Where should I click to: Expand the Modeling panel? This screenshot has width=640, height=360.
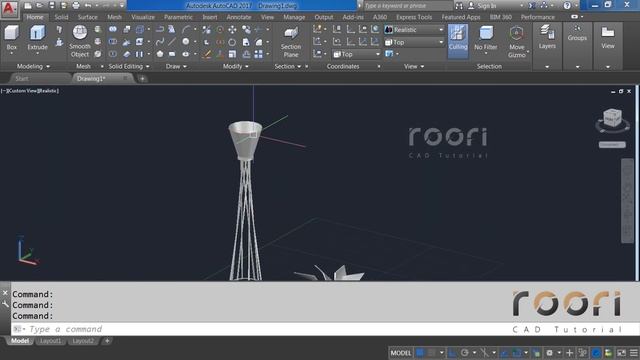pyautogui.click(x=33, y=66)
